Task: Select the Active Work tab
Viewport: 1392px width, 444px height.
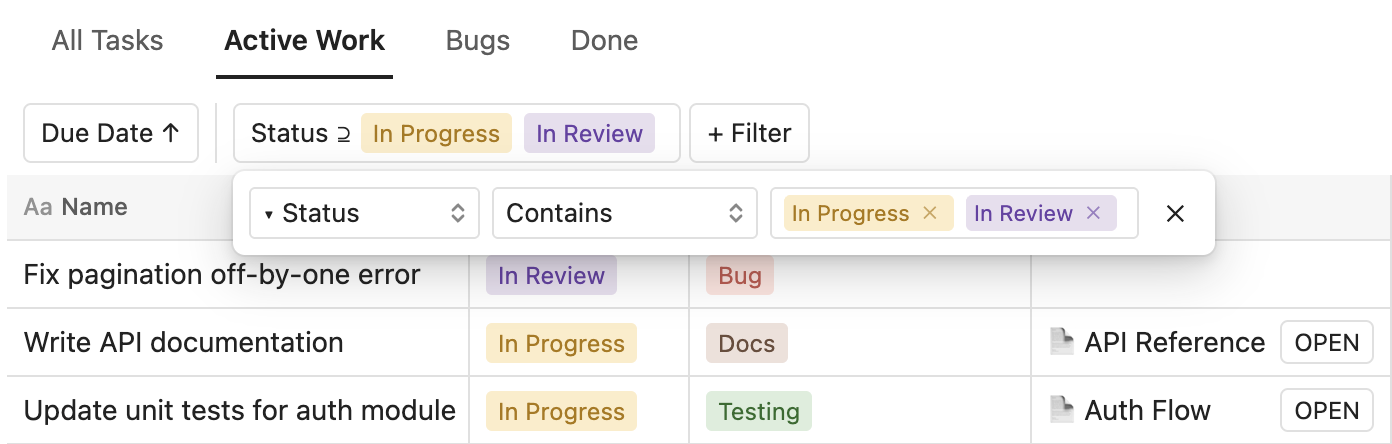Action: point(304,41)
